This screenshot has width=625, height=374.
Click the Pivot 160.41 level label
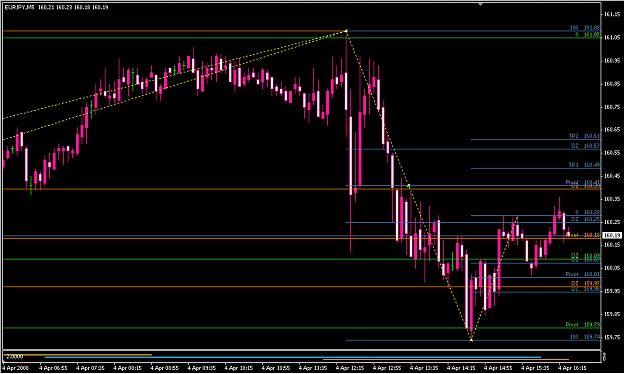coord(583,182)
